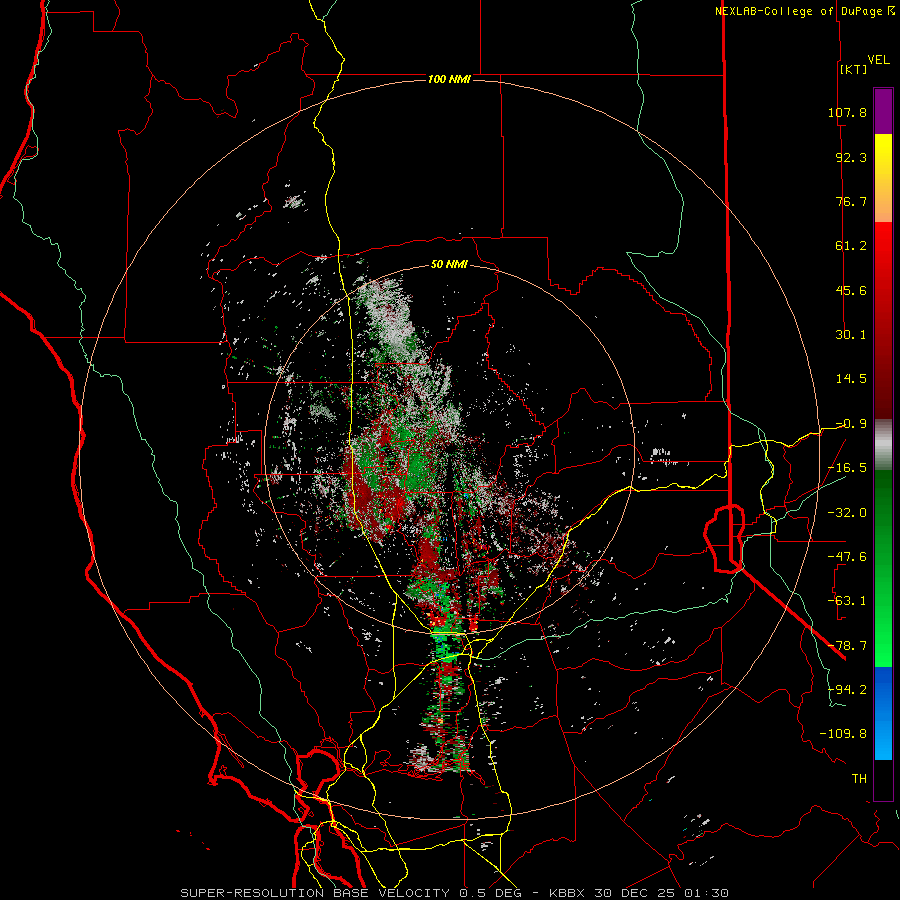Click the -78.7 velocity scale value

tap(847, 646)
